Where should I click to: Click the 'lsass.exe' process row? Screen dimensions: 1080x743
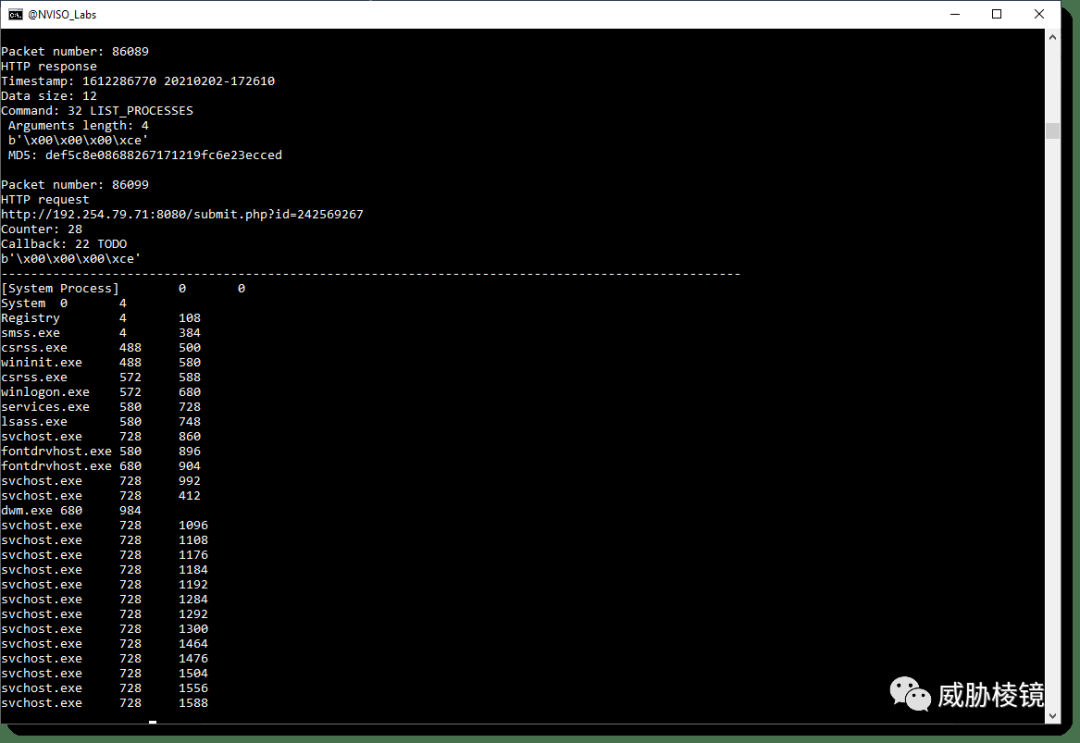101,422
